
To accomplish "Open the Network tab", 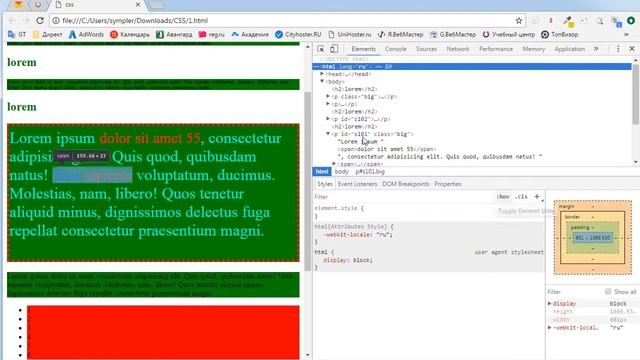I will 458,49.
